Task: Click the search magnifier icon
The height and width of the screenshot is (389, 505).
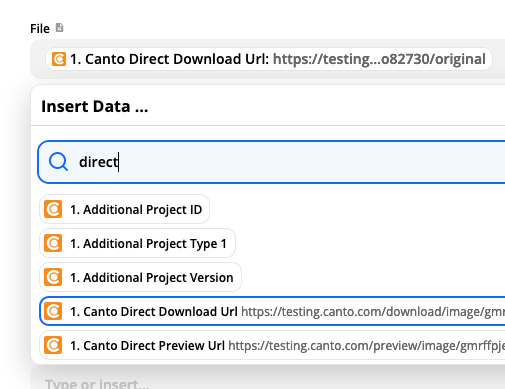Action: coord(58,162)
